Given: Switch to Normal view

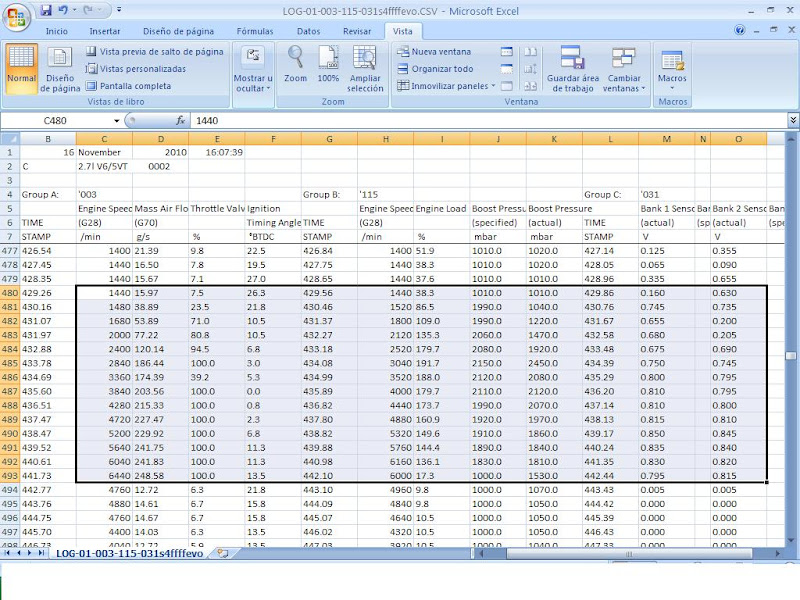Looking at the screenshot, I should [x=21, y=68].
